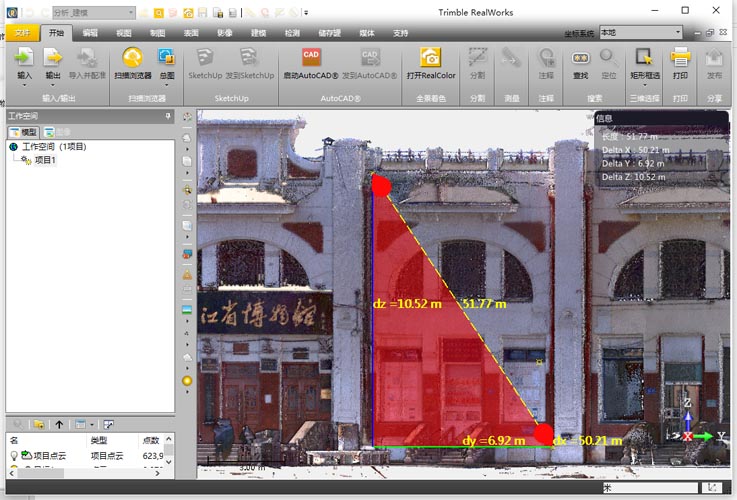
Task: Click the 发布 publish icon
Action: [714, 57]
